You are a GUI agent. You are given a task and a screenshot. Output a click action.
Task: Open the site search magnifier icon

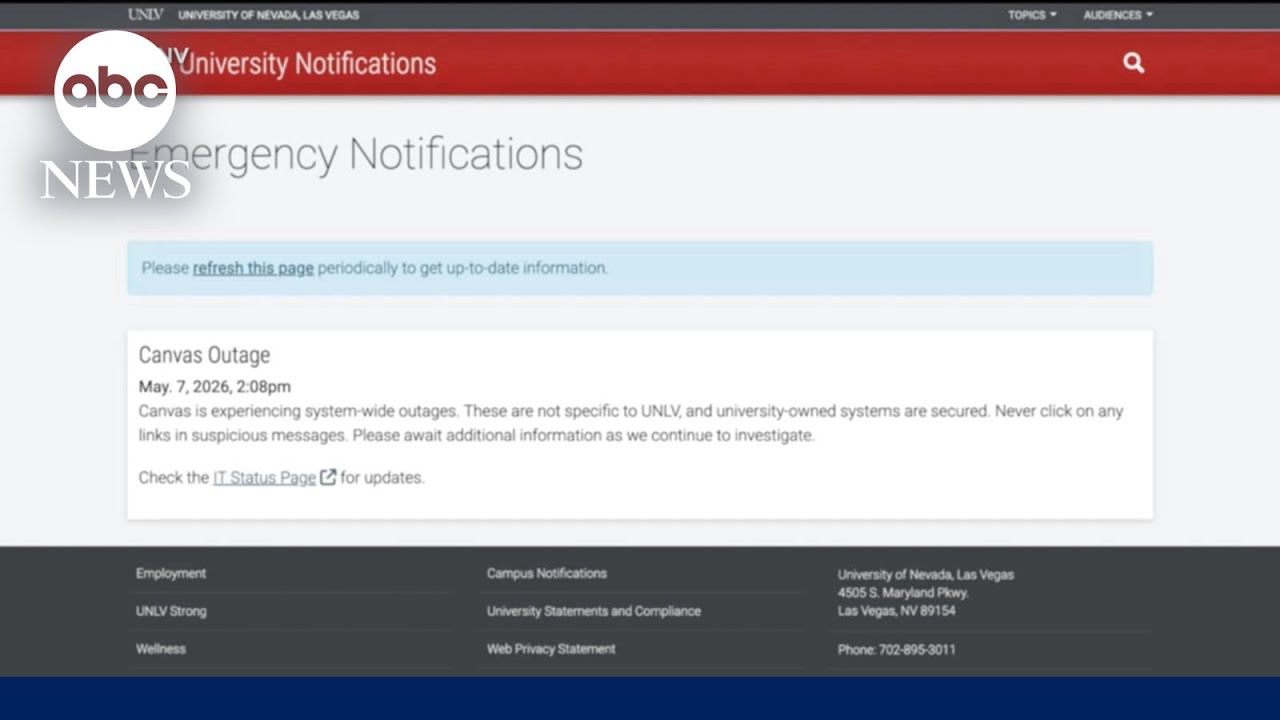coord(1133,63)
